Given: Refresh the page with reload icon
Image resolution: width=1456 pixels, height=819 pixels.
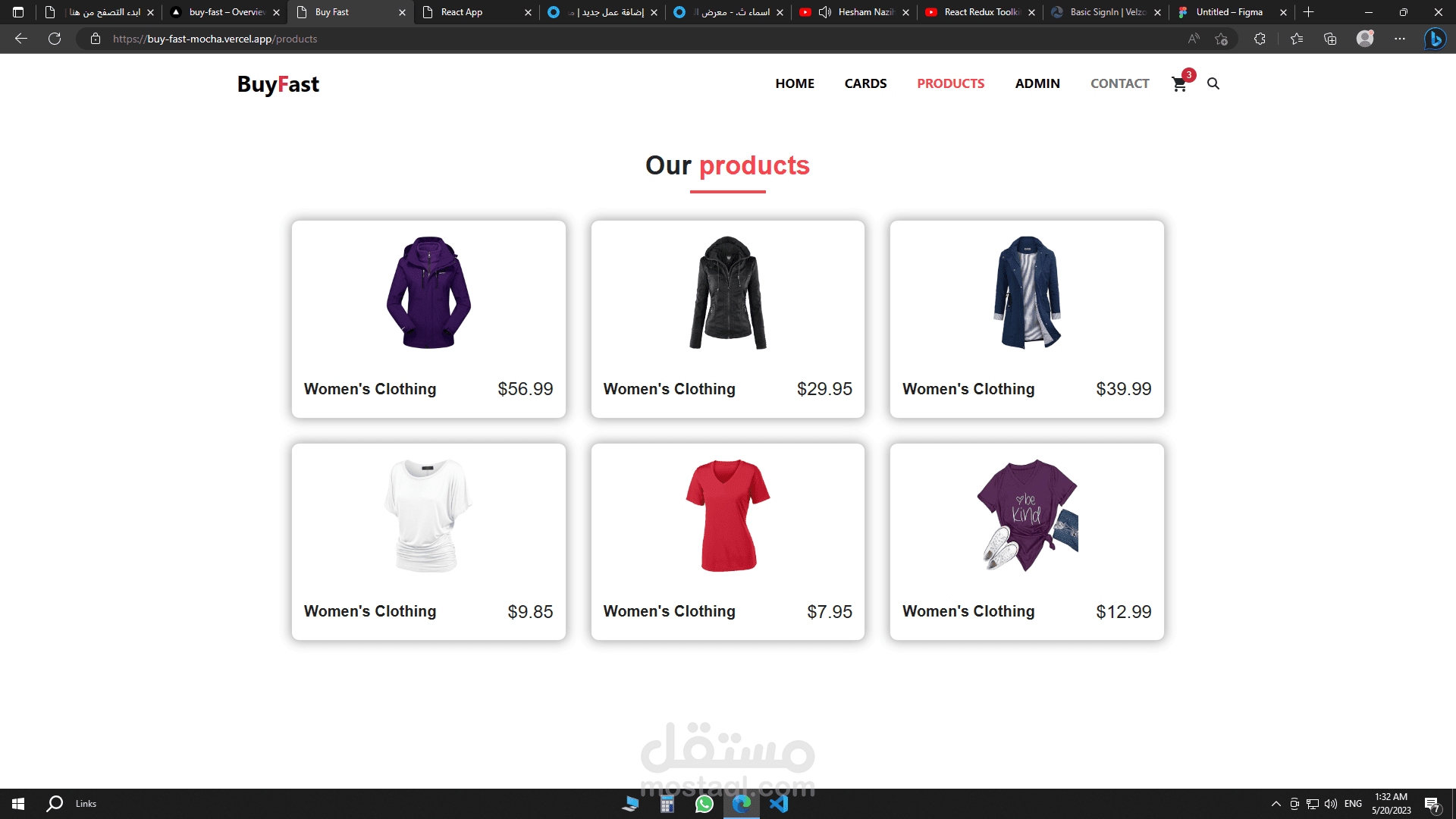Looking at the screenshot, I should click(55, 39).
